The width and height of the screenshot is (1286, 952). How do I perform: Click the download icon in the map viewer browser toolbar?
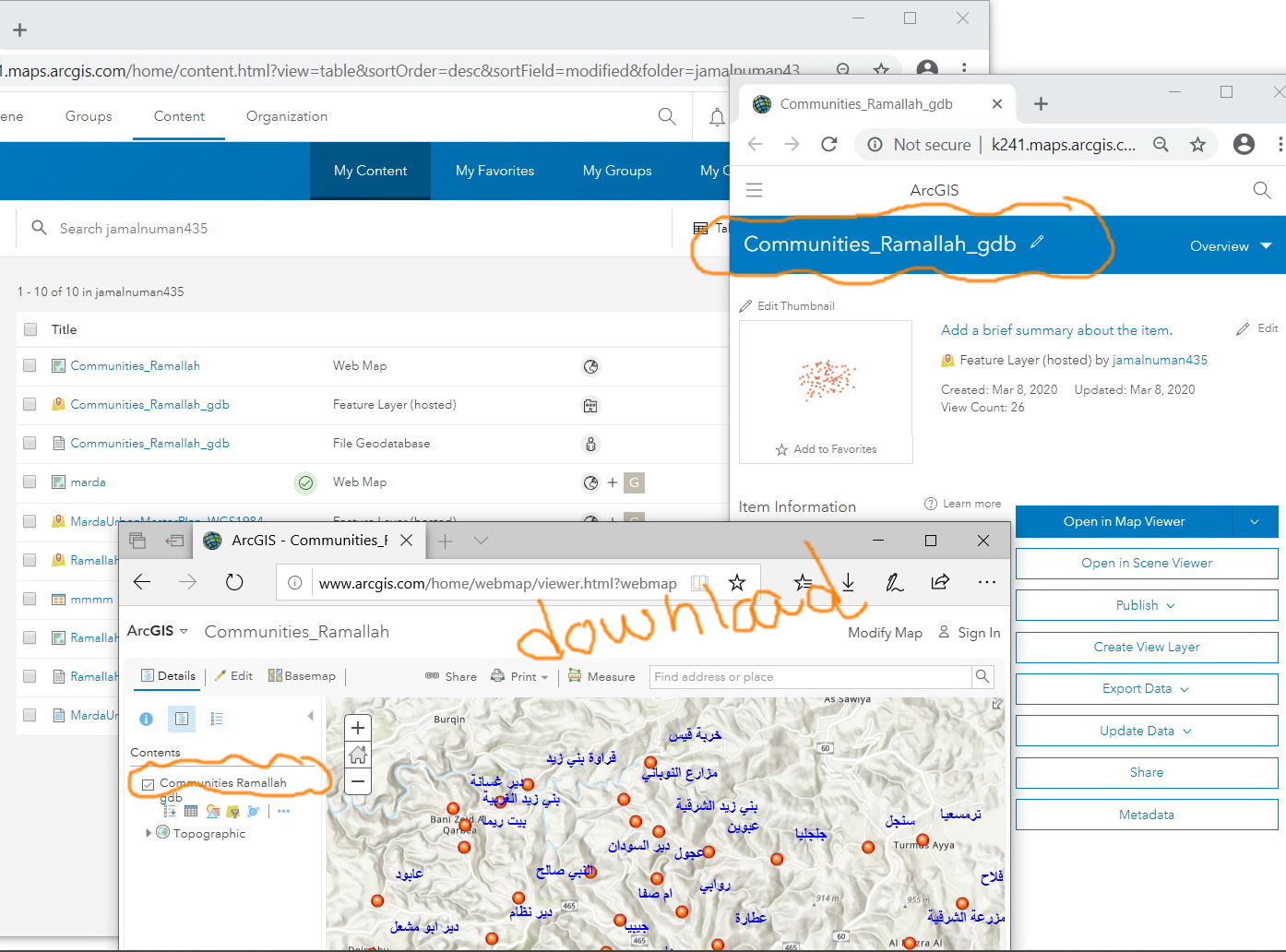coord(848,582)
